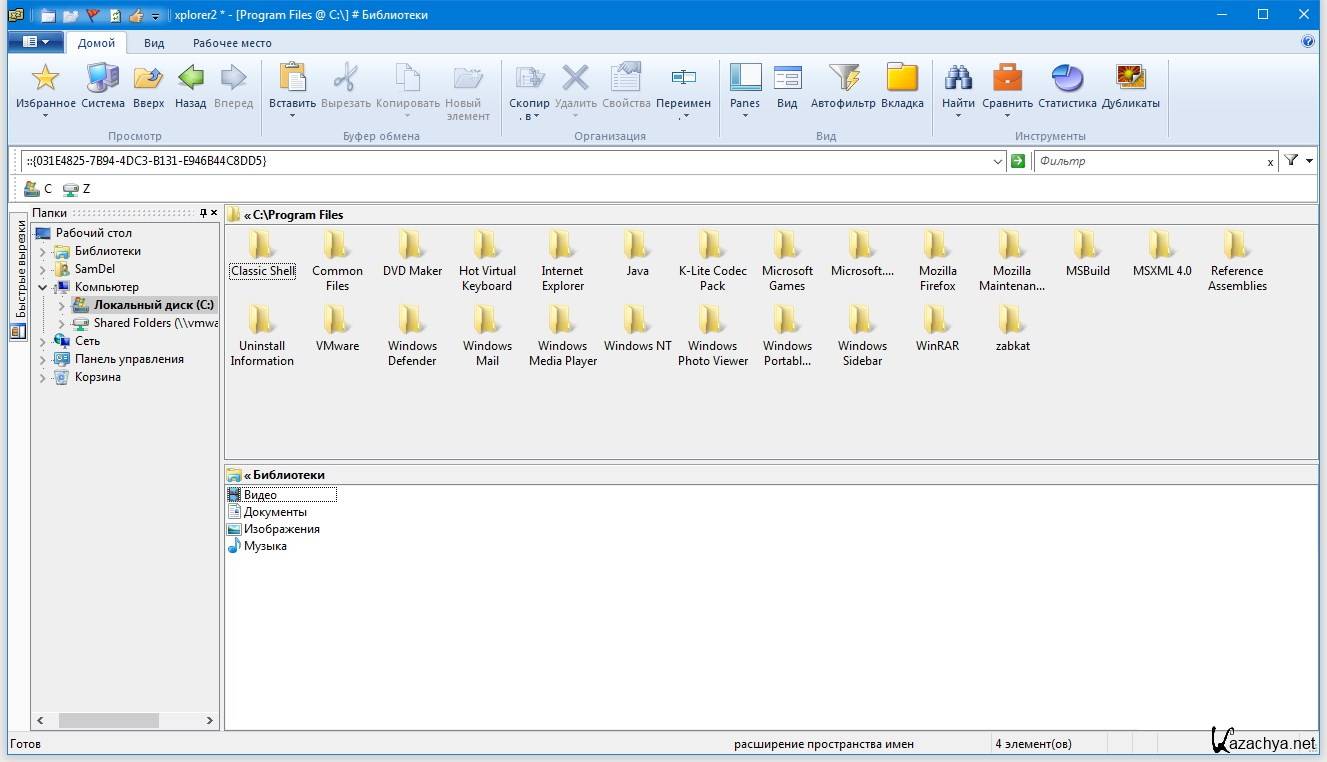This screenshot has height=762, width=1327.
Task: Click into the Фильтр input field
Action: pos(1148,161)
